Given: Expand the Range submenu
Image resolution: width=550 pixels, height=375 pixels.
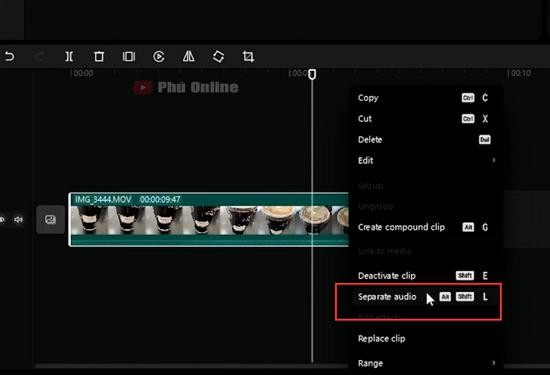Looking at the screenshot, I should click(x=425, y=363).
